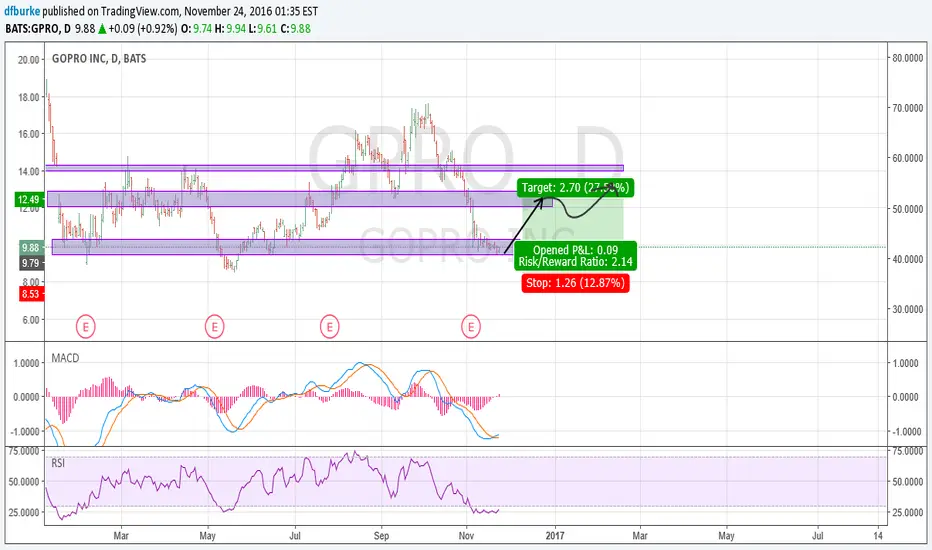Click the 25.0000 RSI level on right scale
The image size is (932, 550).
click(908, 512)
